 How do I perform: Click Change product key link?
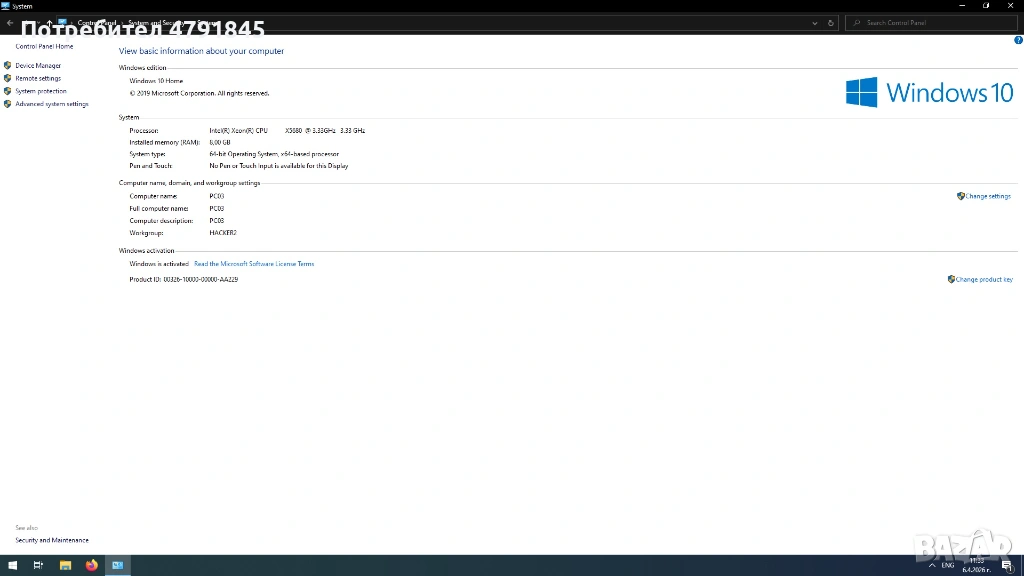(x=984, y=280)
